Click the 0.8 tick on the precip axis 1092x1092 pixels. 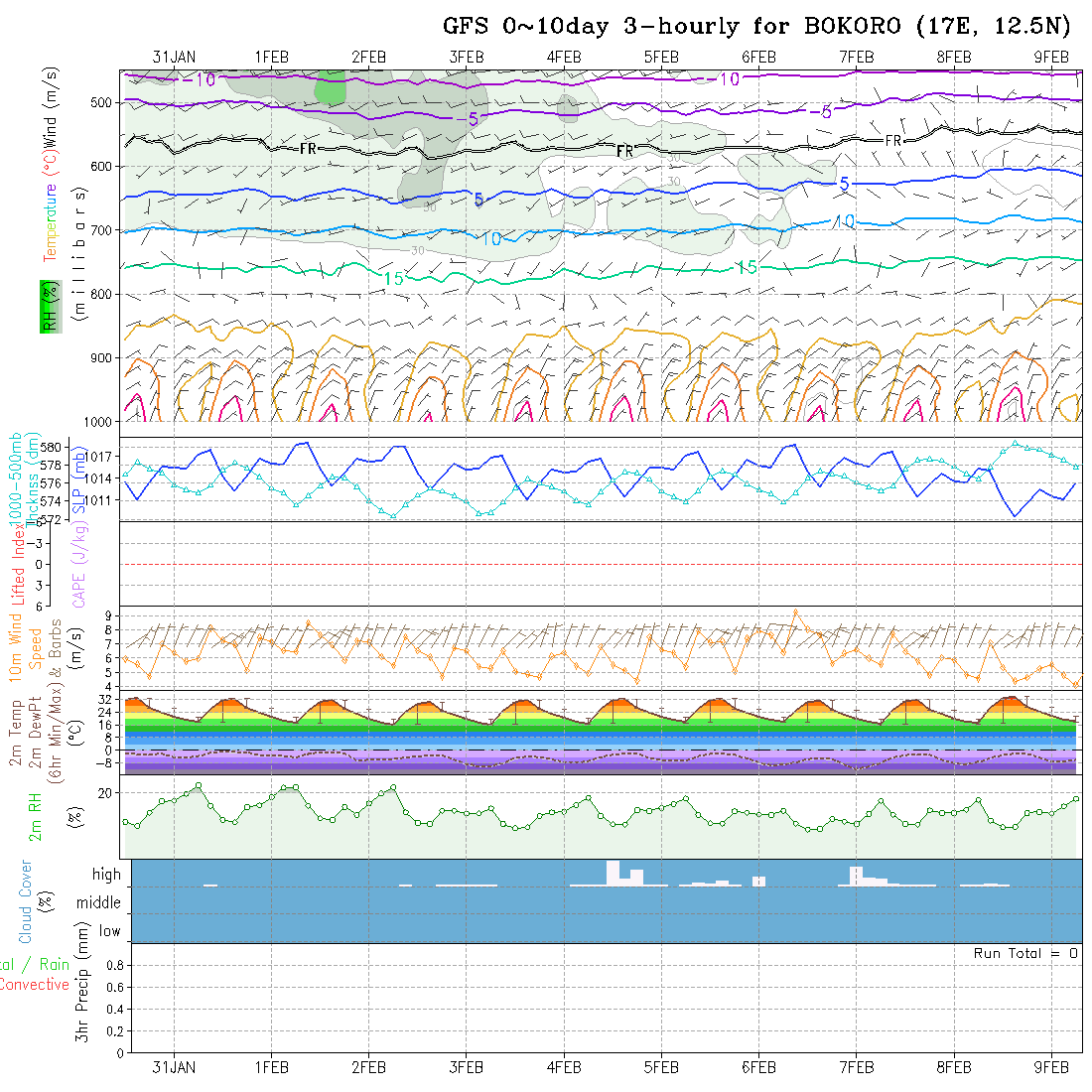tap(113, 965)
